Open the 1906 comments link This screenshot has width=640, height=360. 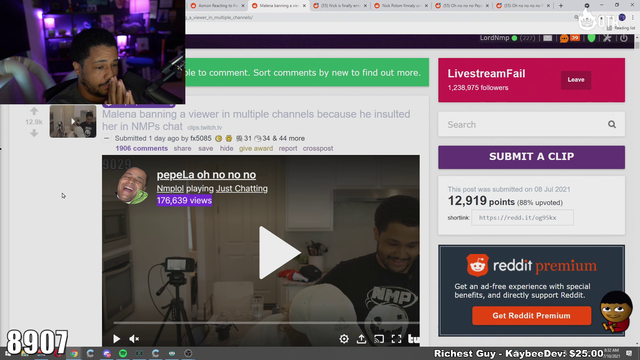[x=142, y=148]
